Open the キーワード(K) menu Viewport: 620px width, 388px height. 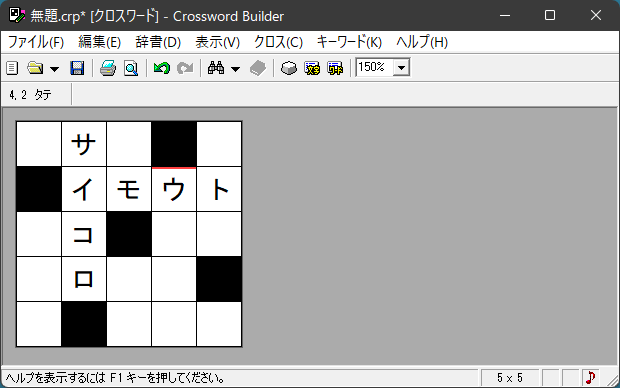pos(349,42)
